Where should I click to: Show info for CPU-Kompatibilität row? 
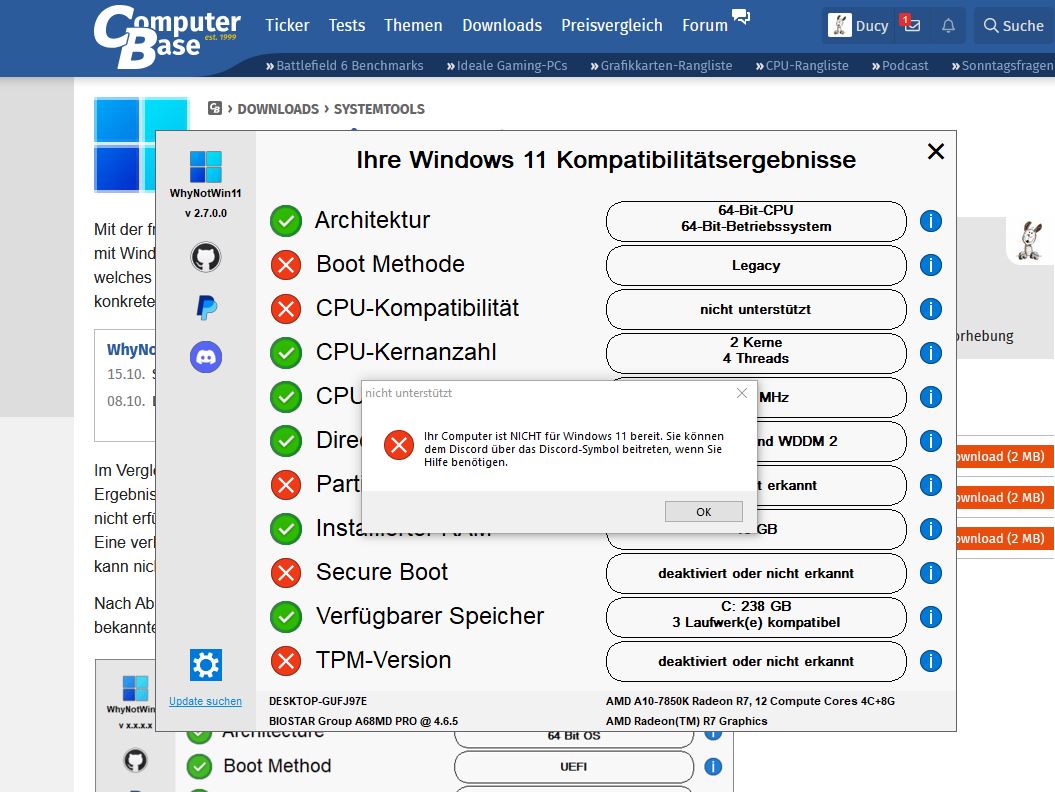tap(931, 309)
